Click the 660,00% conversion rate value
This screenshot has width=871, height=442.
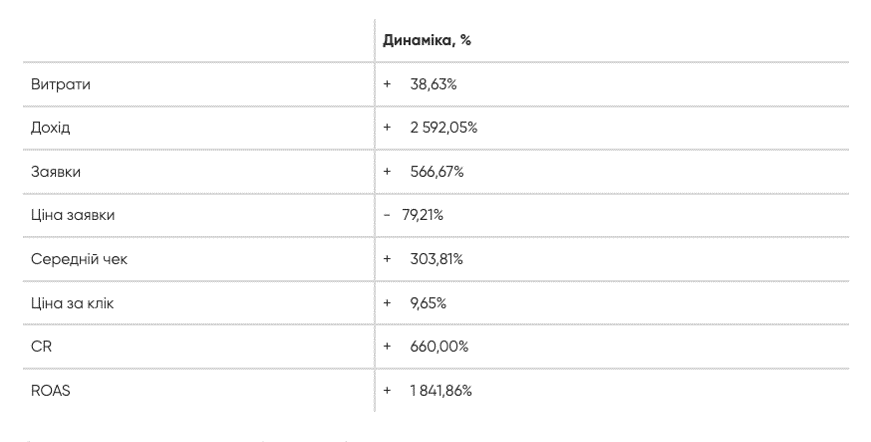click(439, 346)
